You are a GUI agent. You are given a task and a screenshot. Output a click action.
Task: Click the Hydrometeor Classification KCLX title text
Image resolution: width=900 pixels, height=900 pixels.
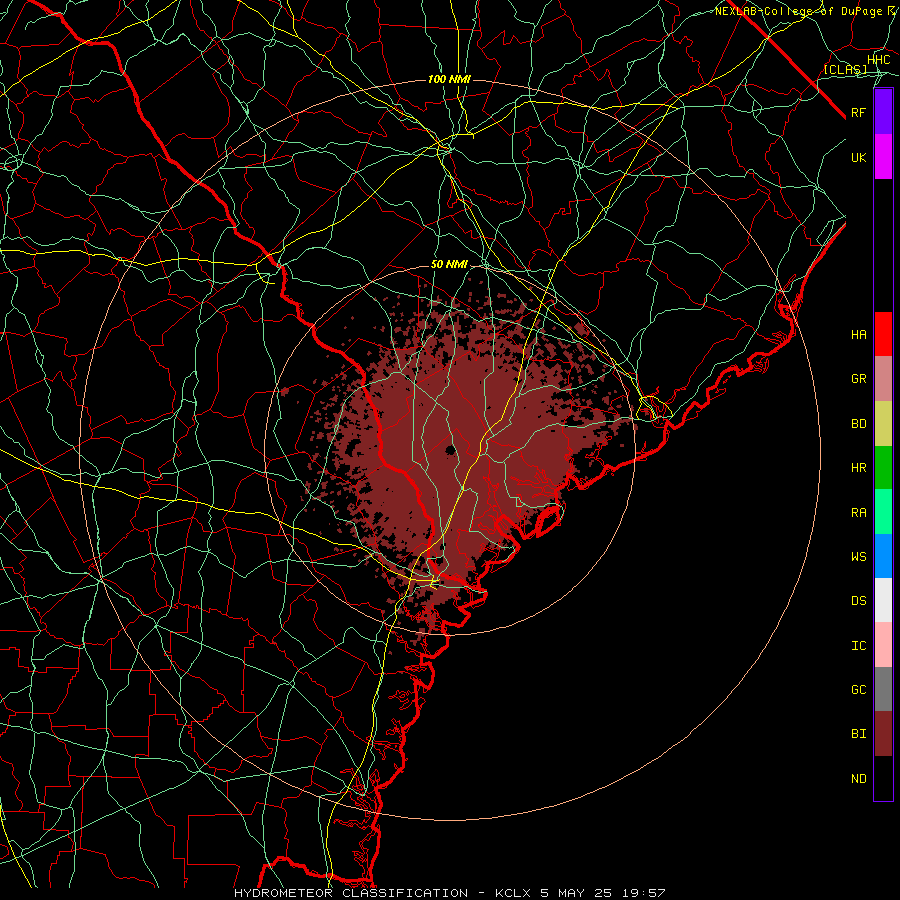tap(449, 893)
